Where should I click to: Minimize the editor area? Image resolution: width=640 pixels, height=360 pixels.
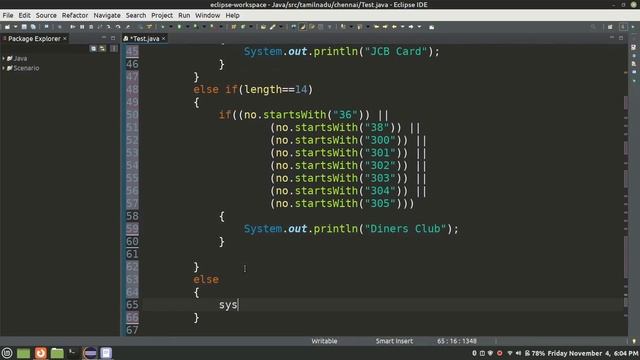click(612, 38)
